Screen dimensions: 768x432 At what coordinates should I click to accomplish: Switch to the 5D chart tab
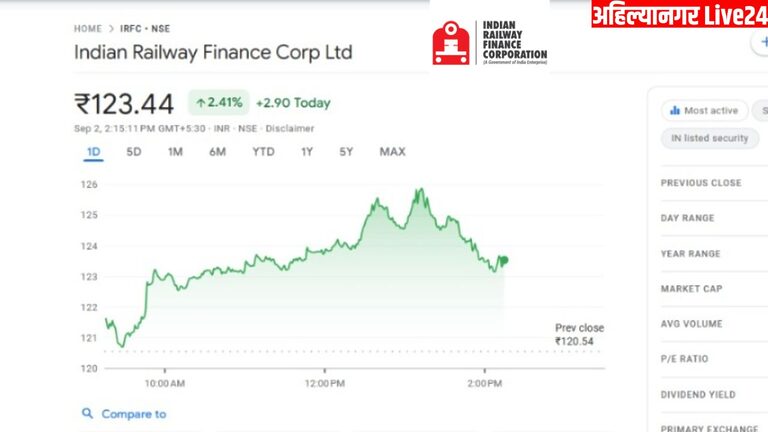click(x=133, y=152)
